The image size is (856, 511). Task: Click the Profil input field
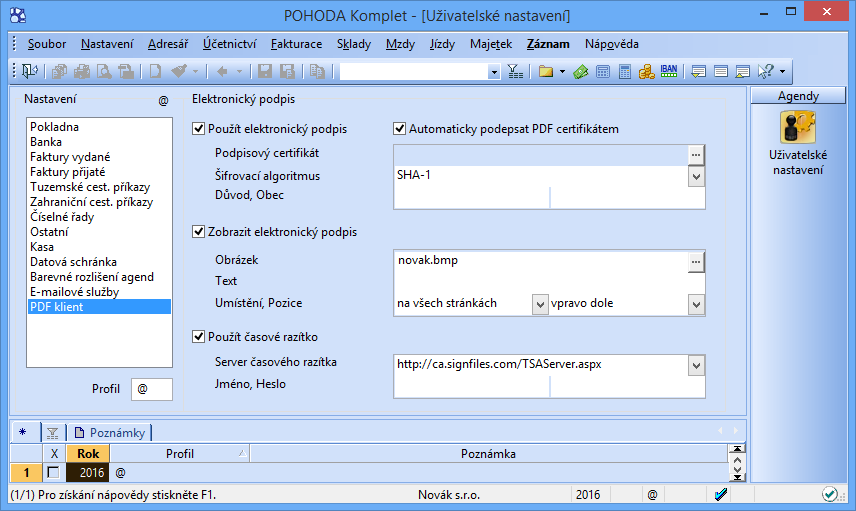pos(151,389)
